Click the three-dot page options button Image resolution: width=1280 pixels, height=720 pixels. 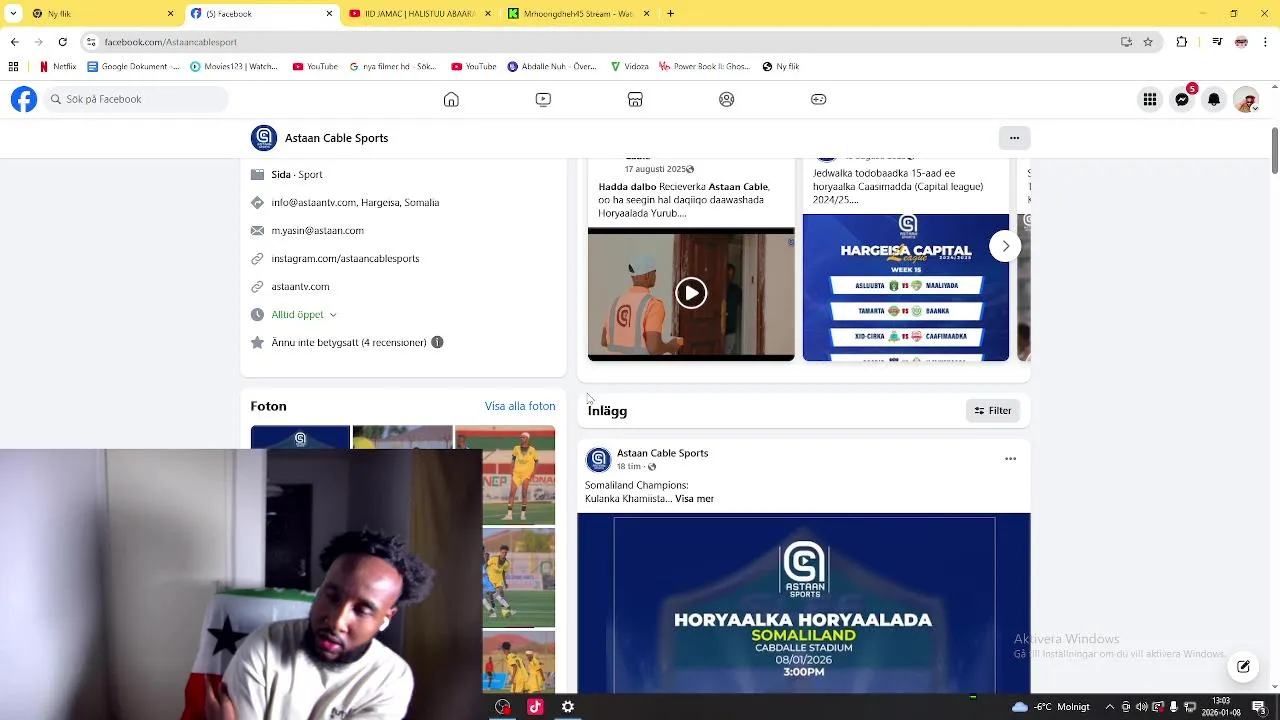(1014, 138)
